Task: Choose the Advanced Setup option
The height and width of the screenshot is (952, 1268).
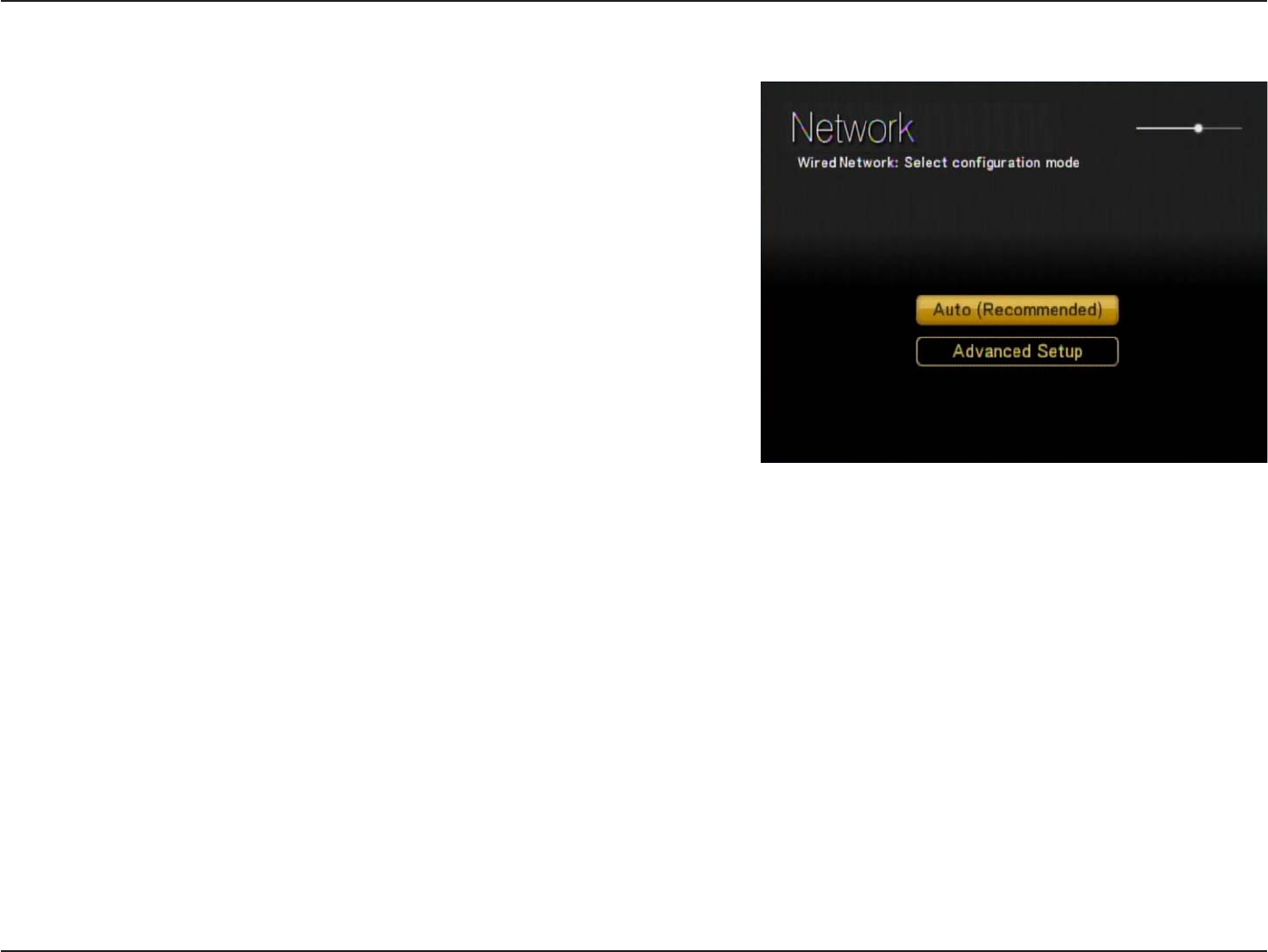Action: click(1017, 351)
